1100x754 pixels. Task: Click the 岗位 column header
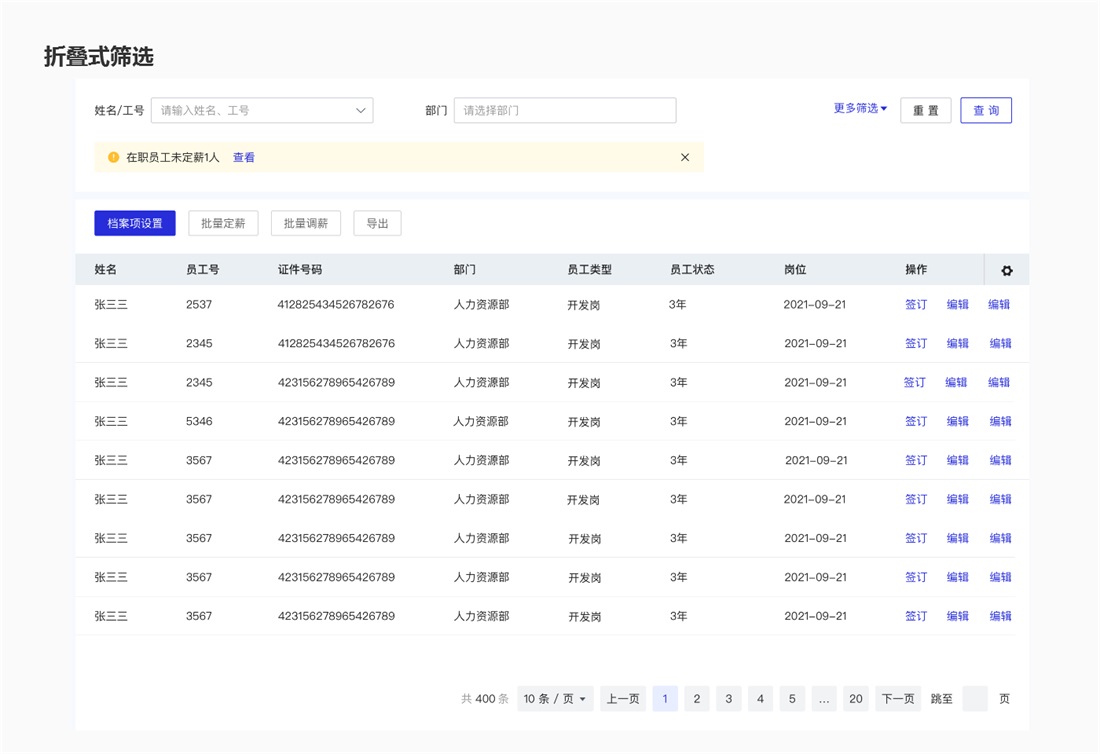(x=795, y=269)
